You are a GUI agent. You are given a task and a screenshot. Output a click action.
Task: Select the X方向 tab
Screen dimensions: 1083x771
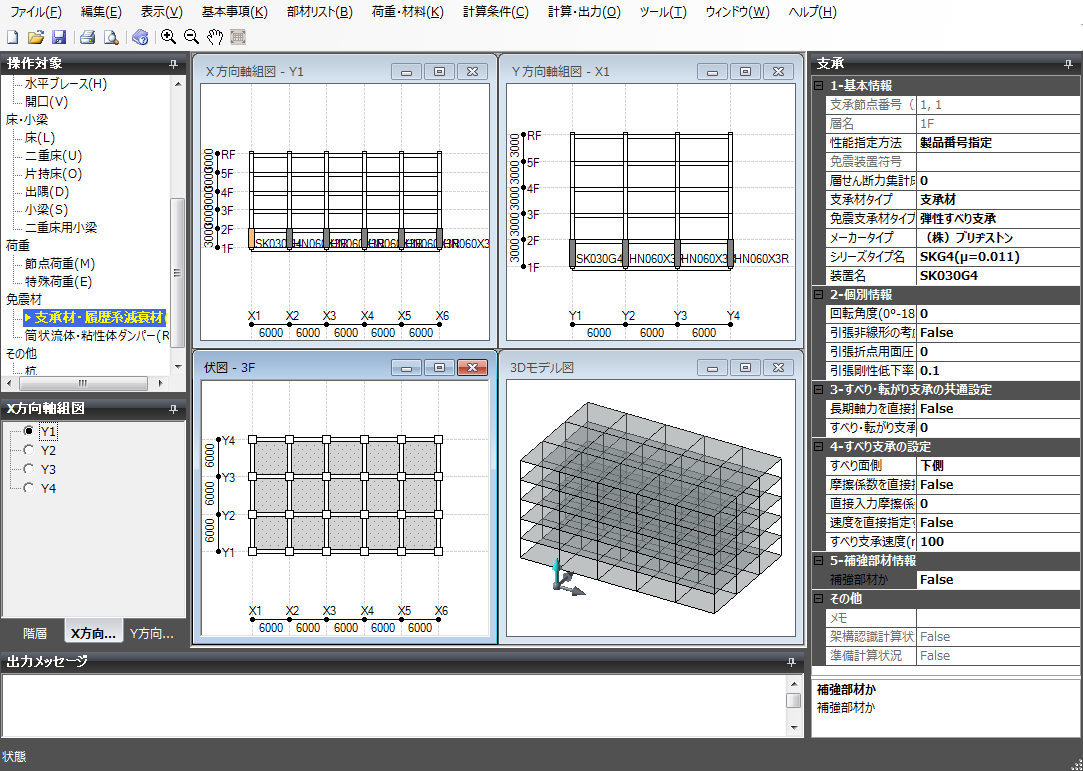94,633
